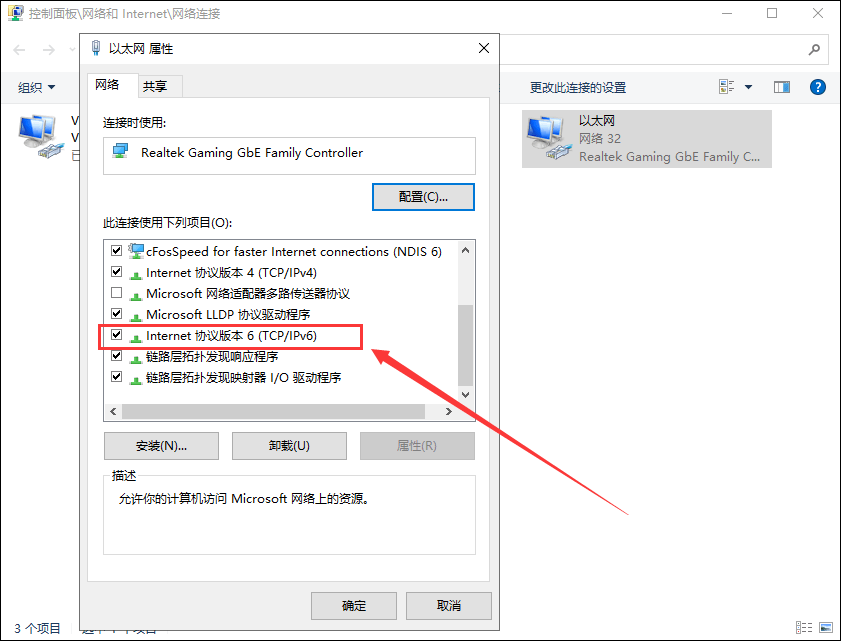Expand the view options dropdown arrow

click(x=748, y=87)
